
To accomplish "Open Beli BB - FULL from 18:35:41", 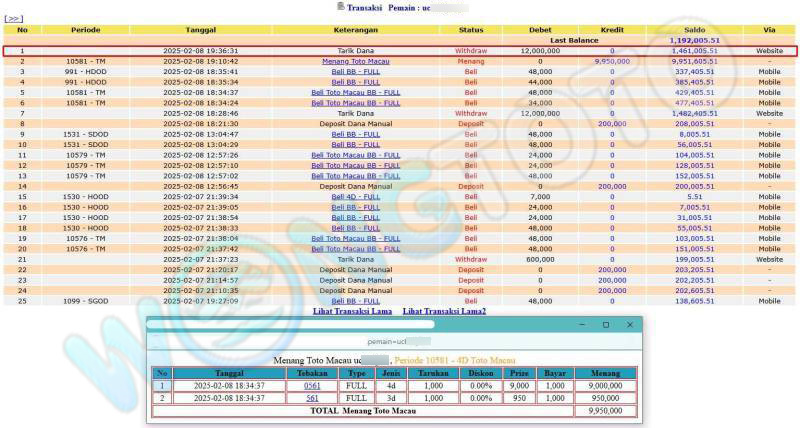I will [x=355, y=72].
